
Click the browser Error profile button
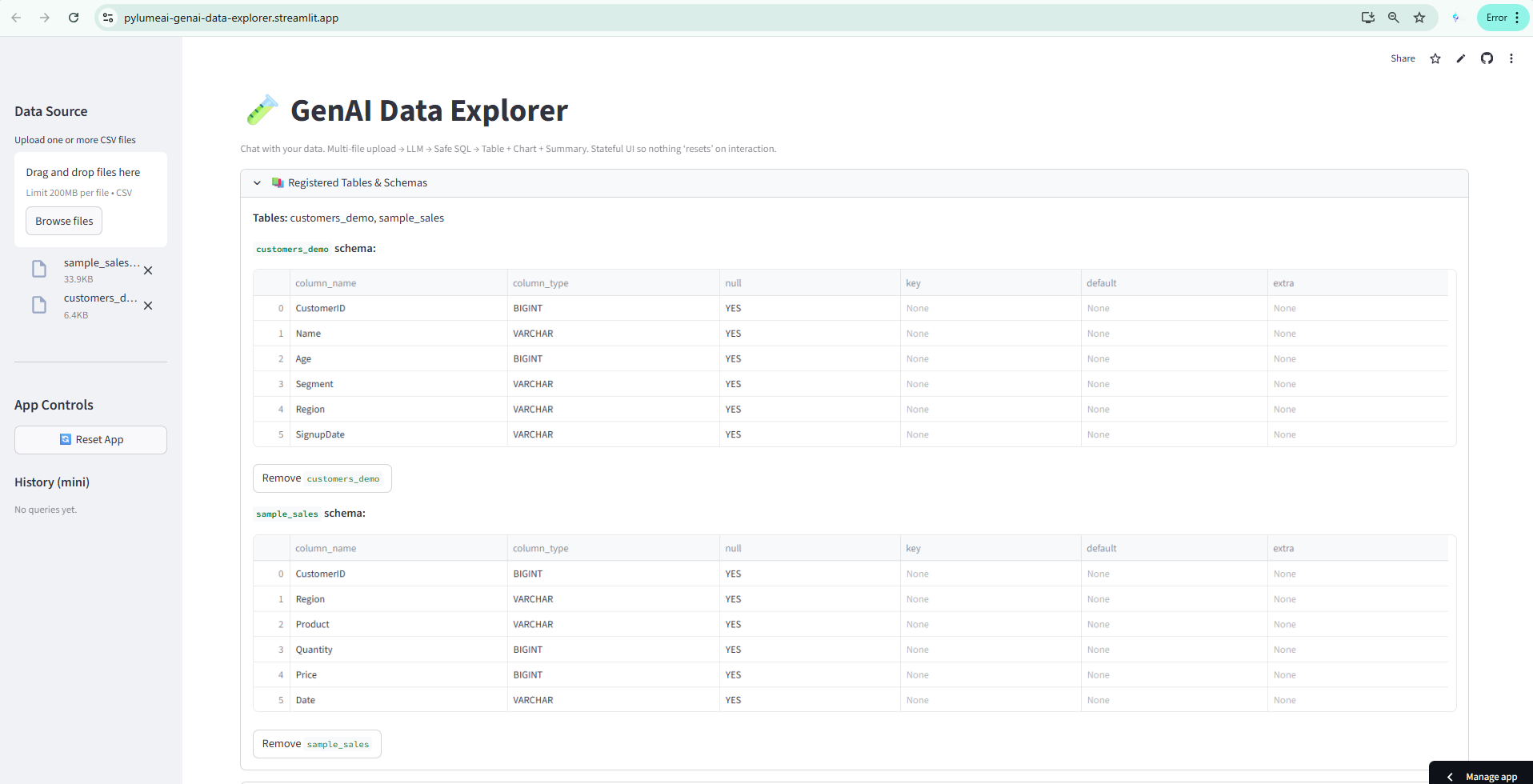click(1503, 18)
